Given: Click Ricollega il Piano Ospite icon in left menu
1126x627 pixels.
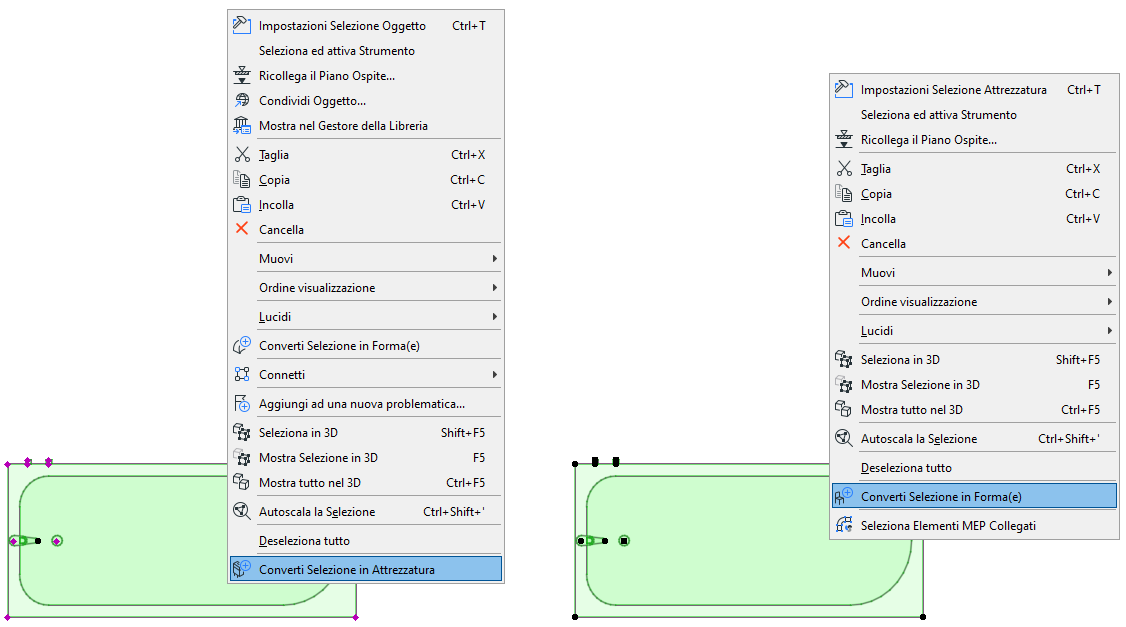Looking at the screenshot, I should [x=241, y=75].
